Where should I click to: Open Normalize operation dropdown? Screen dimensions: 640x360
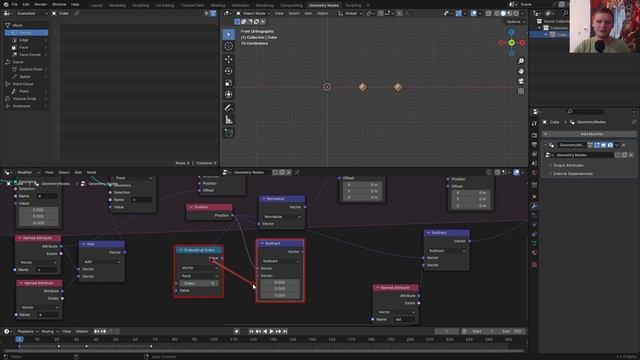[282, 217]
